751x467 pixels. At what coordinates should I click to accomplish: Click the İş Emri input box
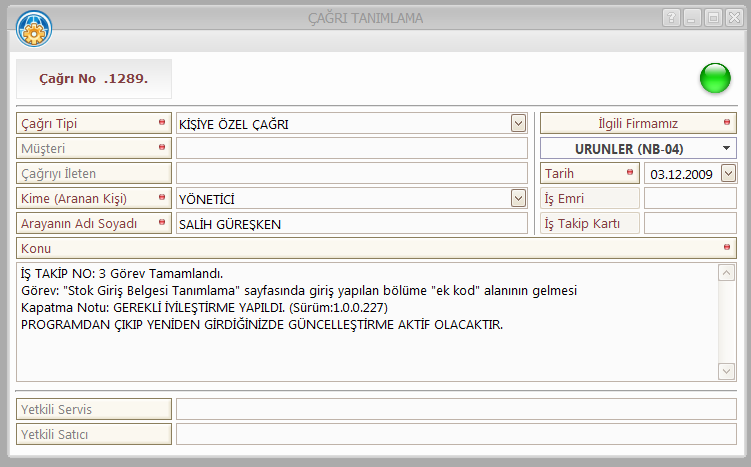click(x=689, y=198)
